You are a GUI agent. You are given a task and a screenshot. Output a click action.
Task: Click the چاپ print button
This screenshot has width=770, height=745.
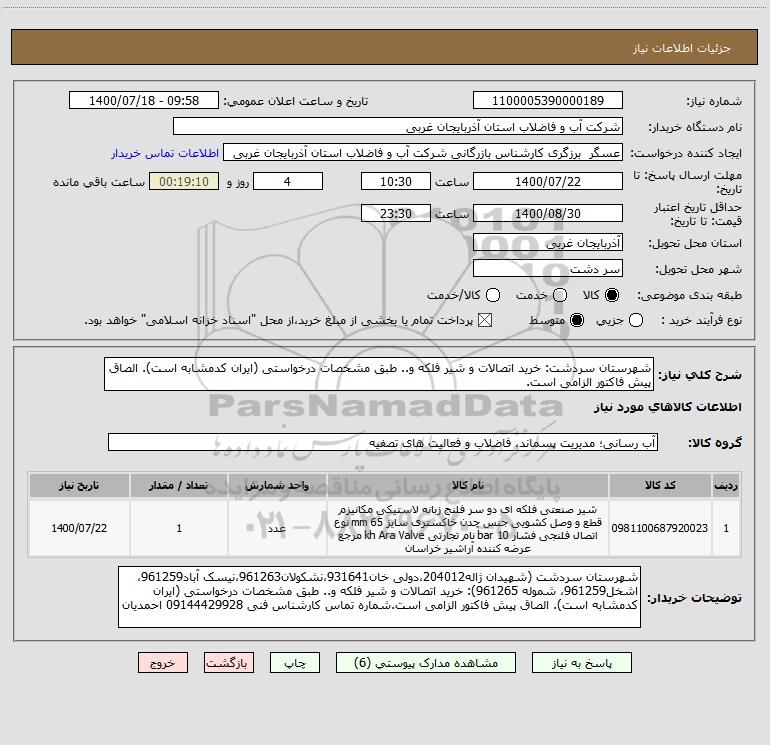click(295, 663)
